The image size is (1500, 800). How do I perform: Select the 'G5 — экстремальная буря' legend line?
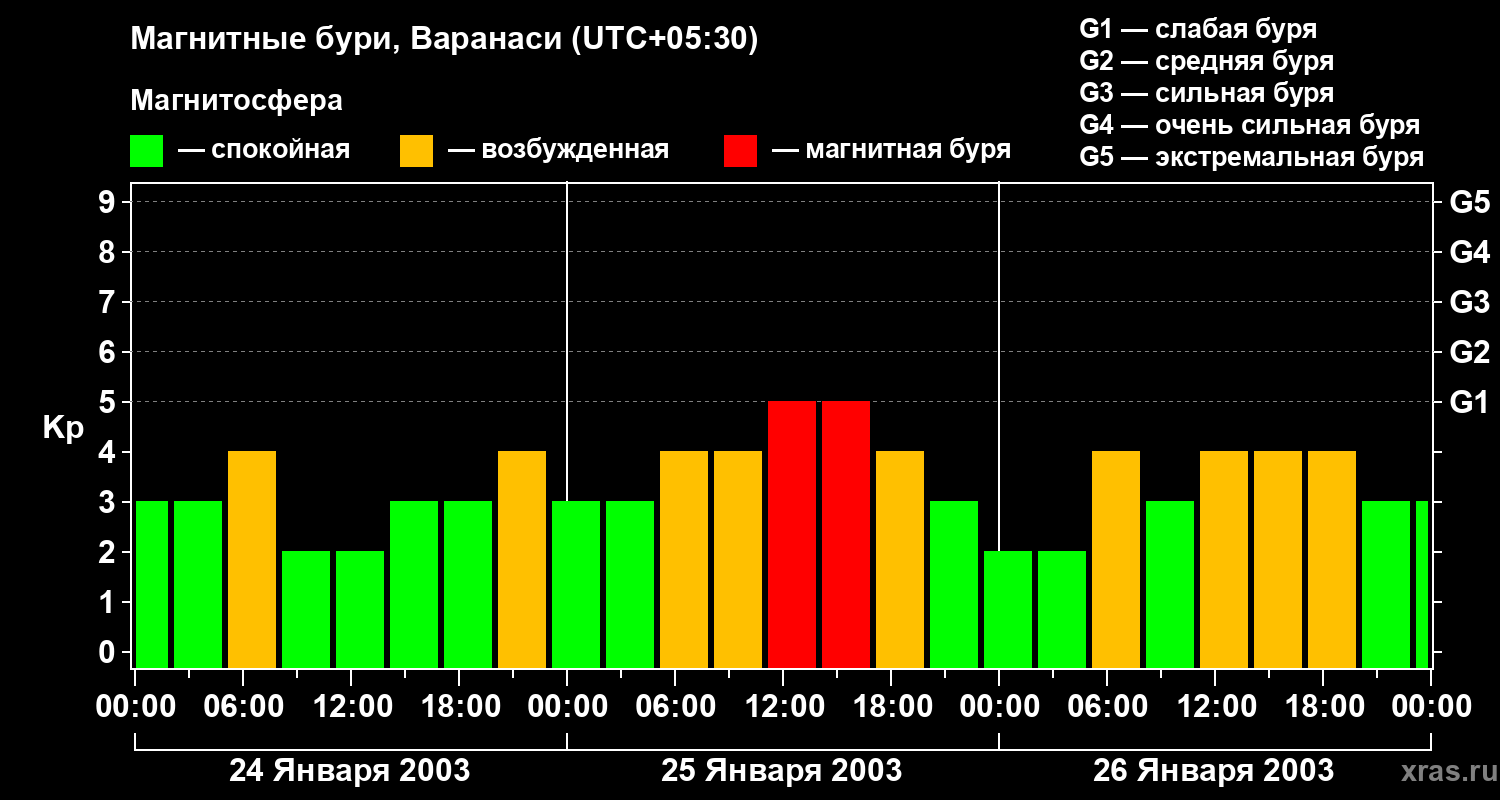pos(1252,157)
